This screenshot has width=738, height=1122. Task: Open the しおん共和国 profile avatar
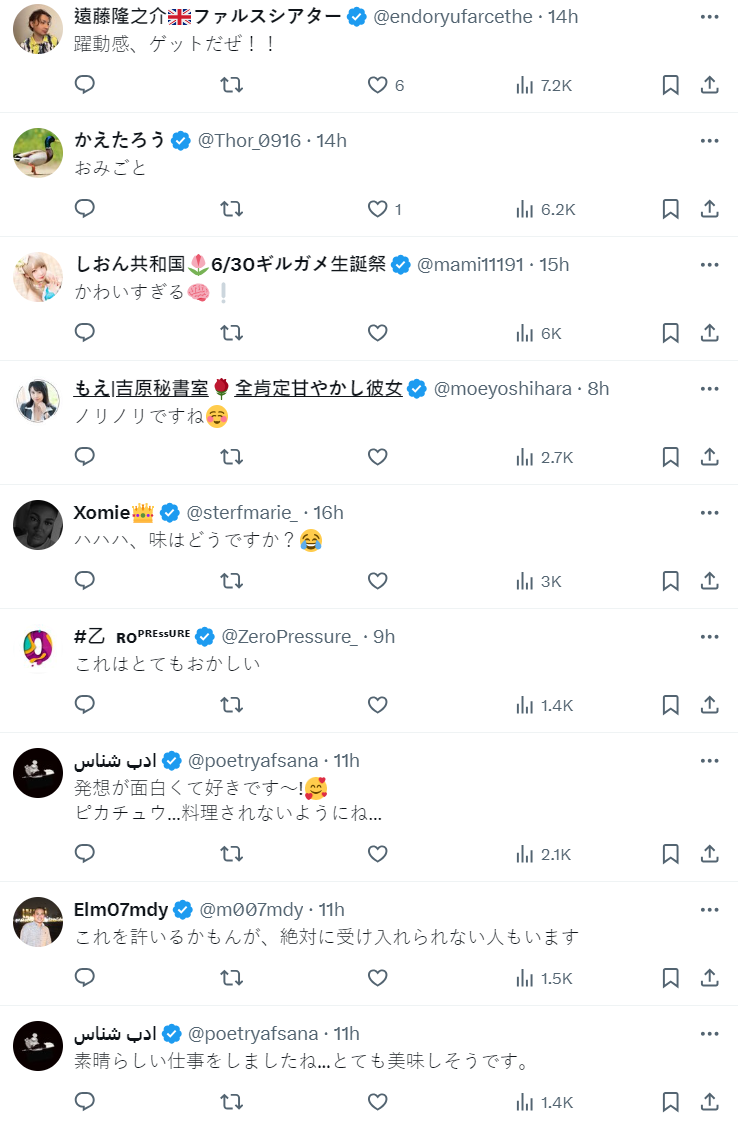coord(38,277)
